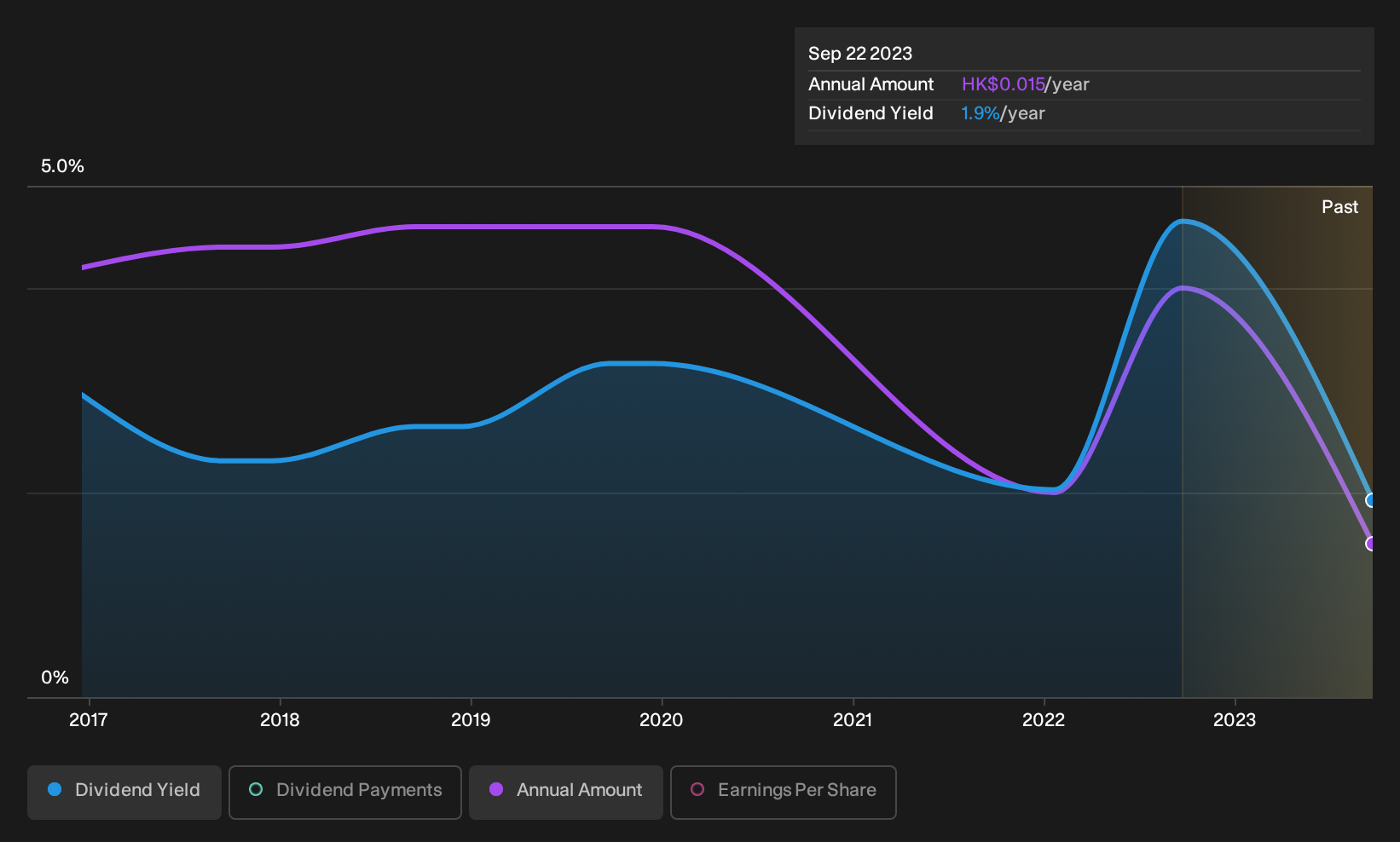Select the purple annual amount endpoint marker
The image size is (1400, 842).
pos(1370,544)
